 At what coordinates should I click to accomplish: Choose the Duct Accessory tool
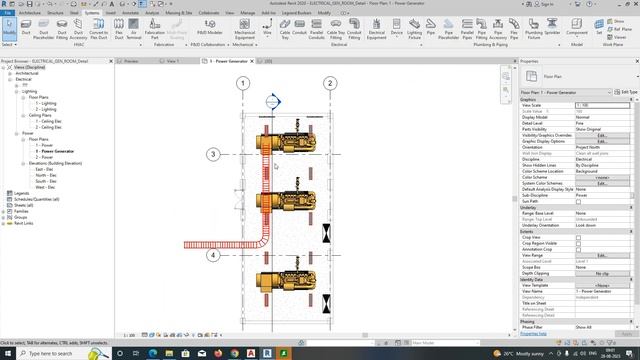[78, 29]
